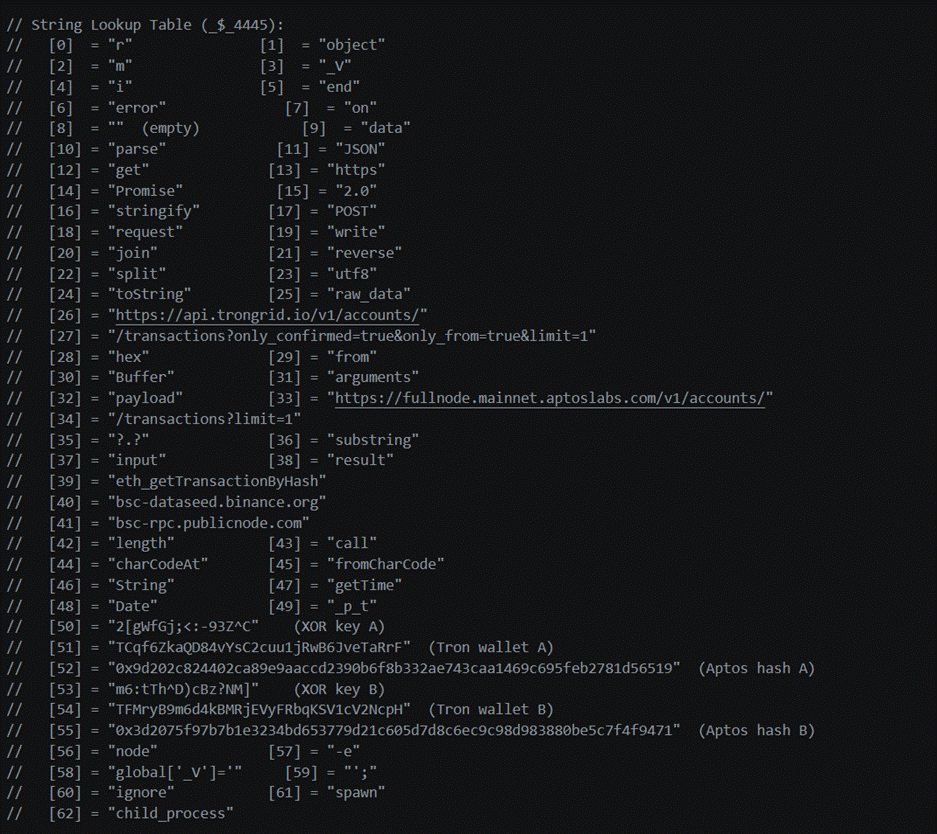Click the String Lookup Table header comment

pos(145,24)
